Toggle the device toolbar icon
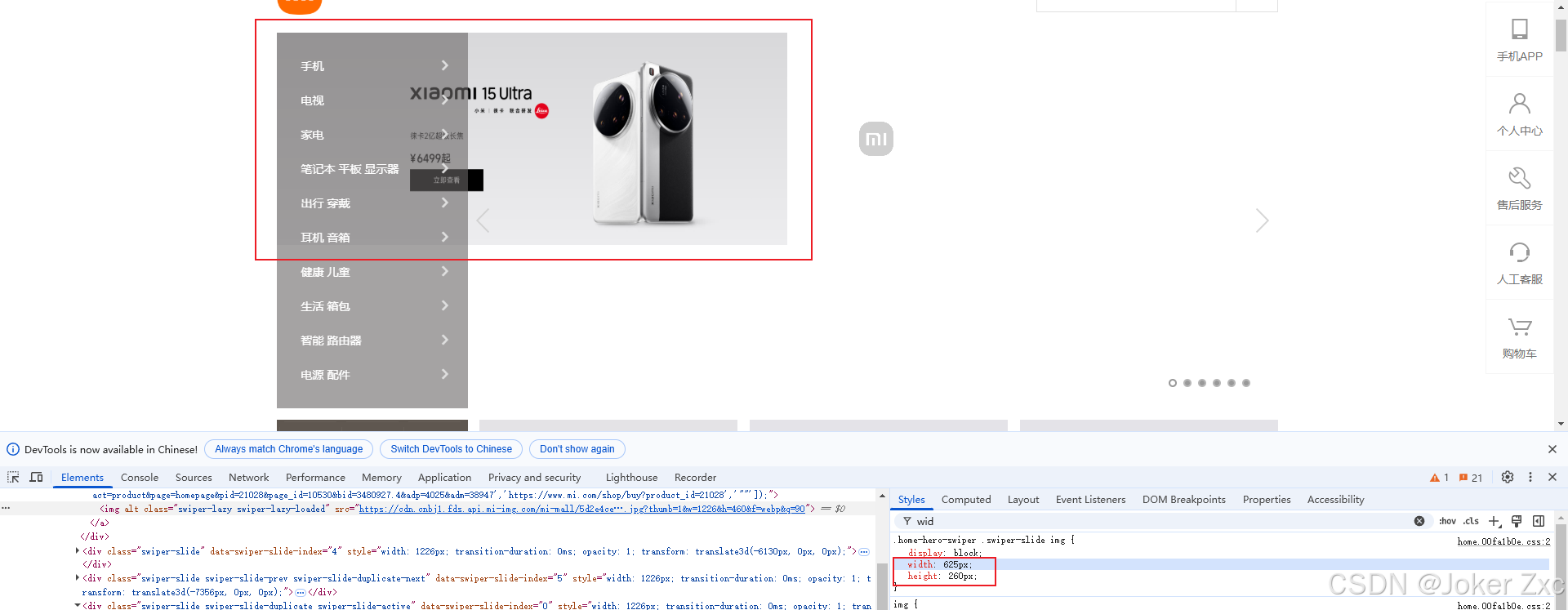 [36, 477]
